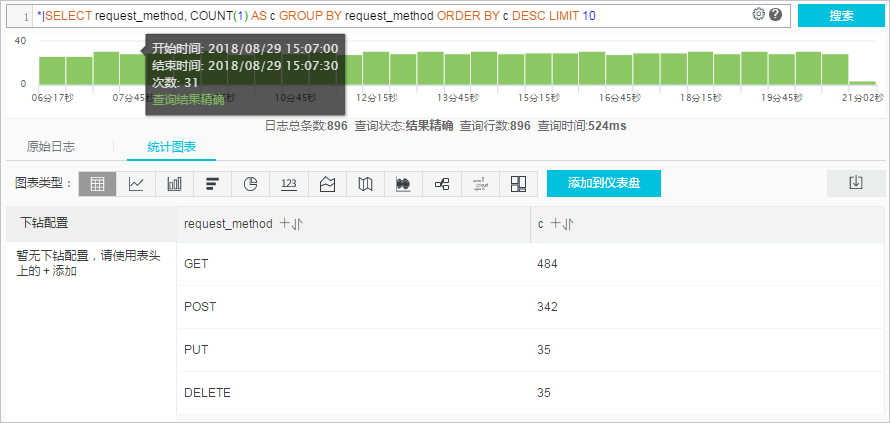Screen dimensions: 890x423
Task: Select the pie chart type
Action: [x=251, y=184]
